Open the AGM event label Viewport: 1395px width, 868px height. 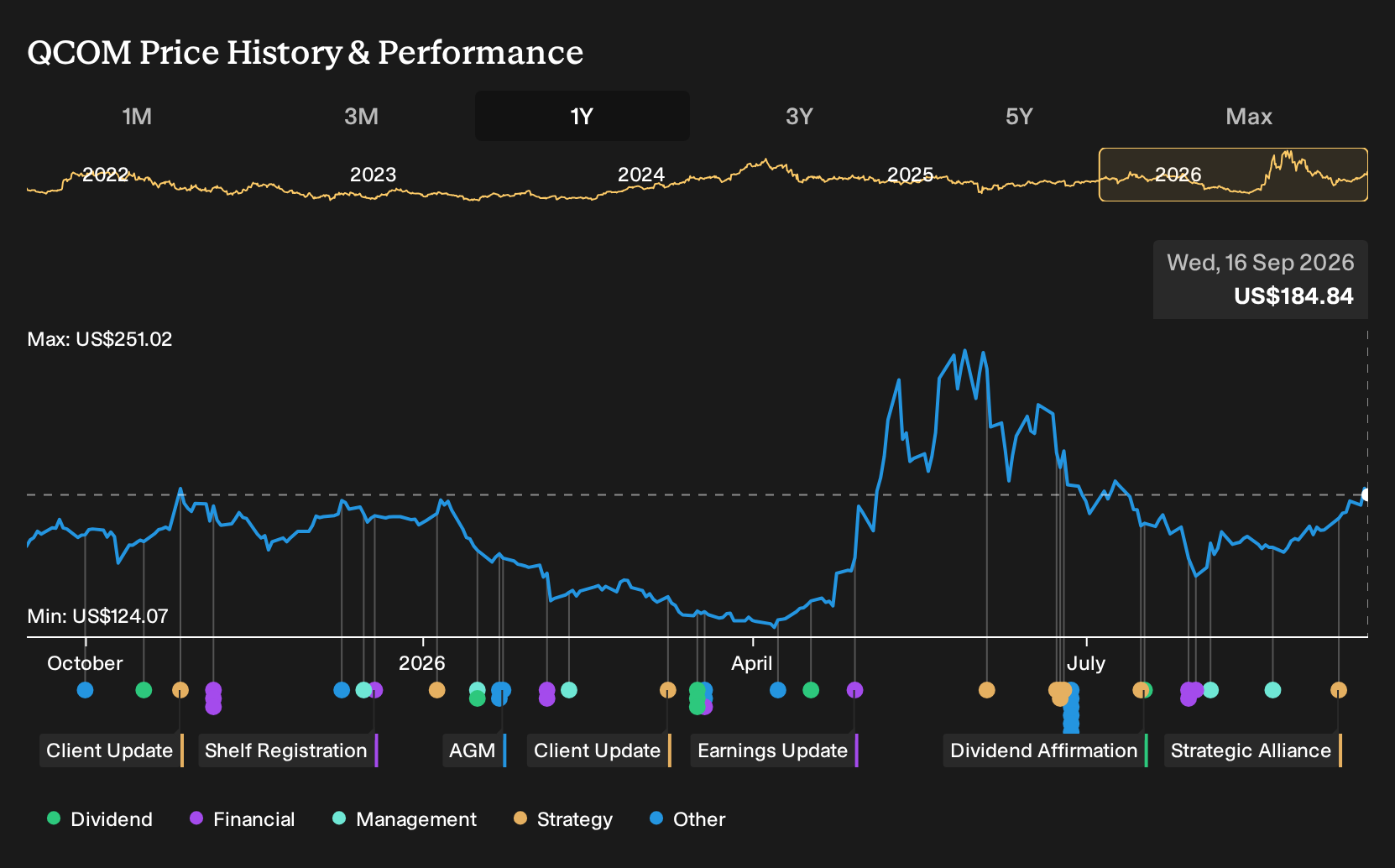click(x=474, y=750)
